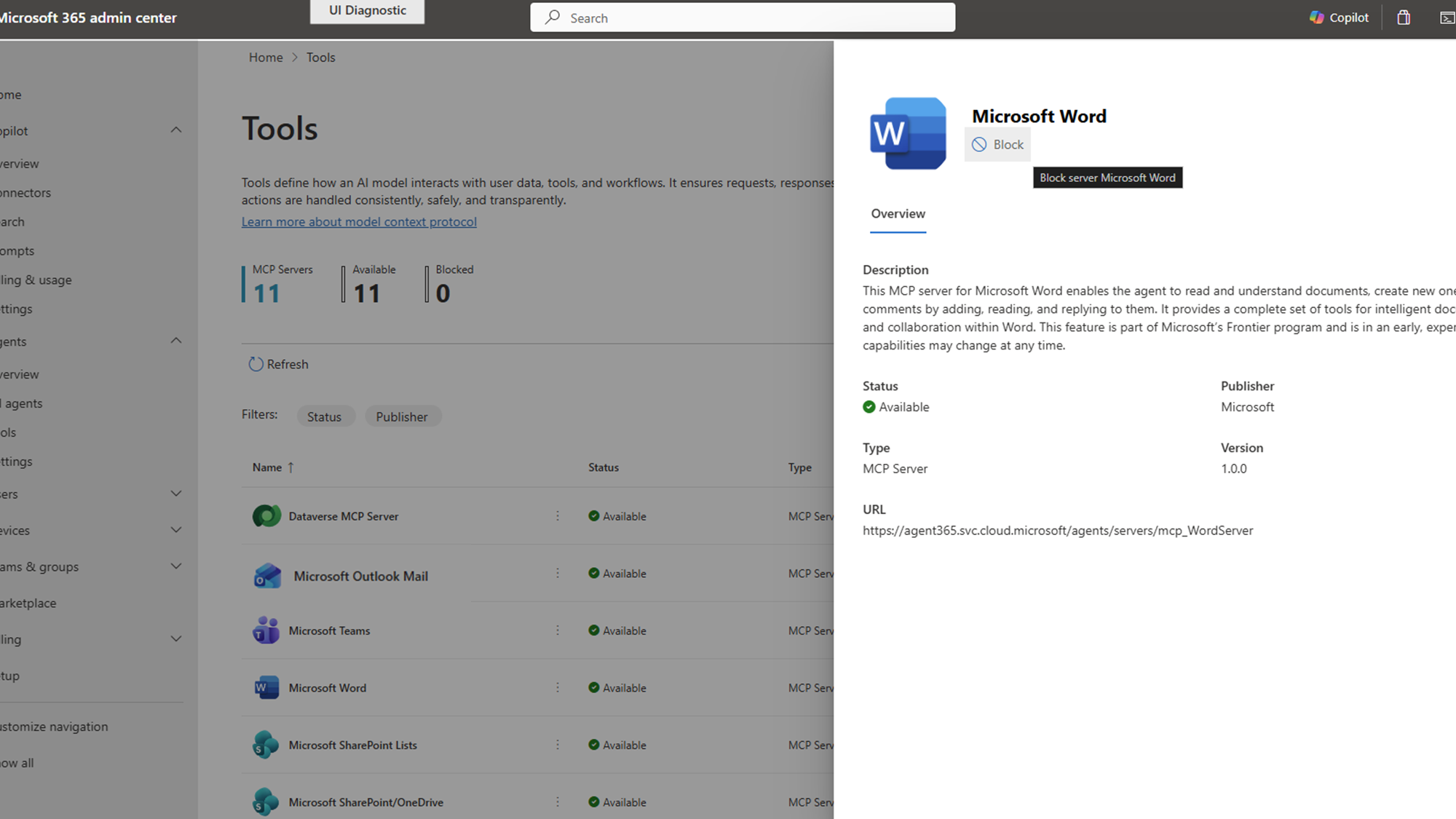Block the Microsoft Word server

coord(997,144)
